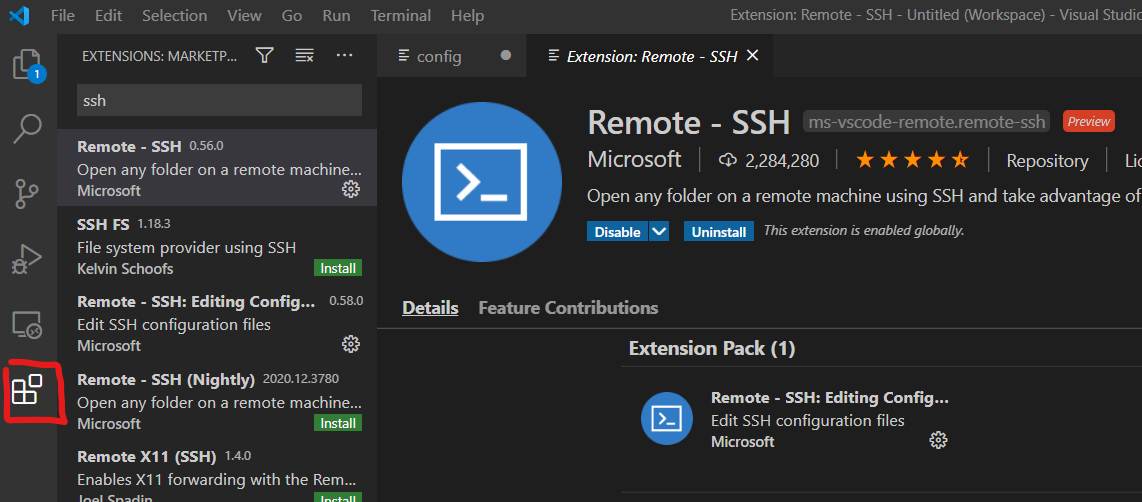Open the Repository link
Image resolution: width=1142 pixels, height=502 pixels.
1047,160
